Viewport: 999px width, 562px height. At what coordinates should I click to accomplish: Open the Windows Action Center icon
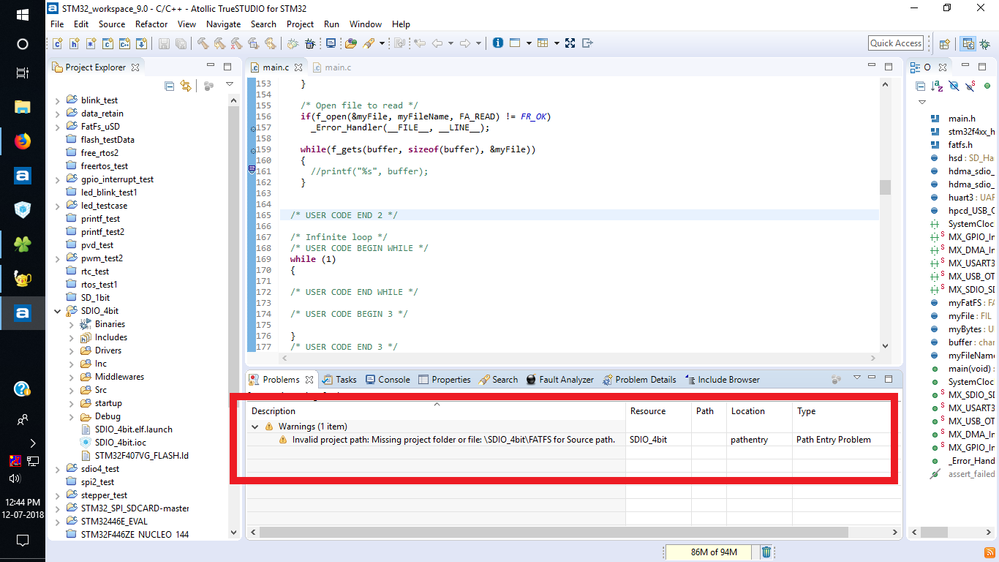click(22, 540)
